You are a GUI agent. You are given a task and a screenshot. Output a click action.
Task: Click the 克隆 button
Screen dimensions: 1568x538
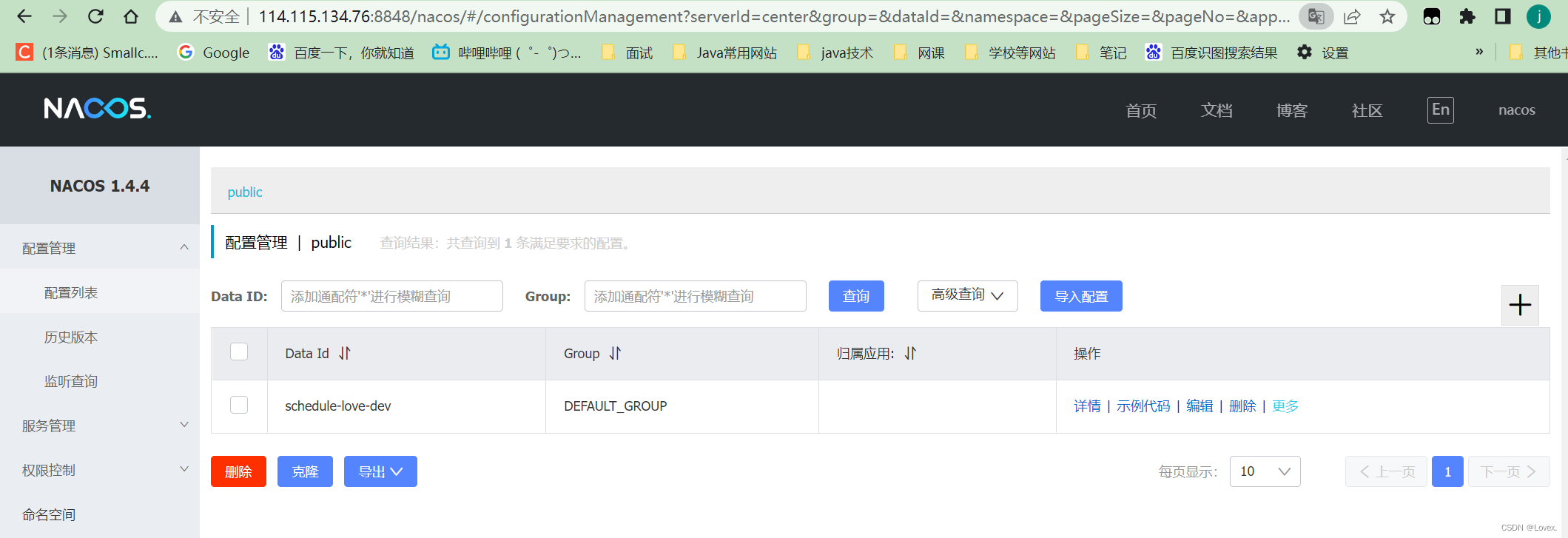305,471
